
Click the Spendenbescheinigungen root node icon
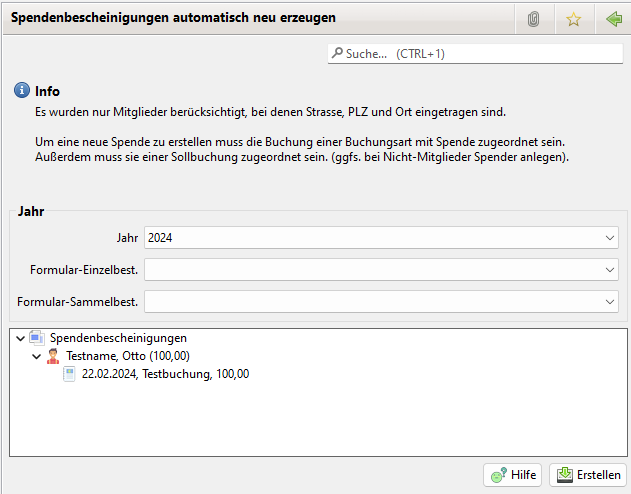pos(37,338)
